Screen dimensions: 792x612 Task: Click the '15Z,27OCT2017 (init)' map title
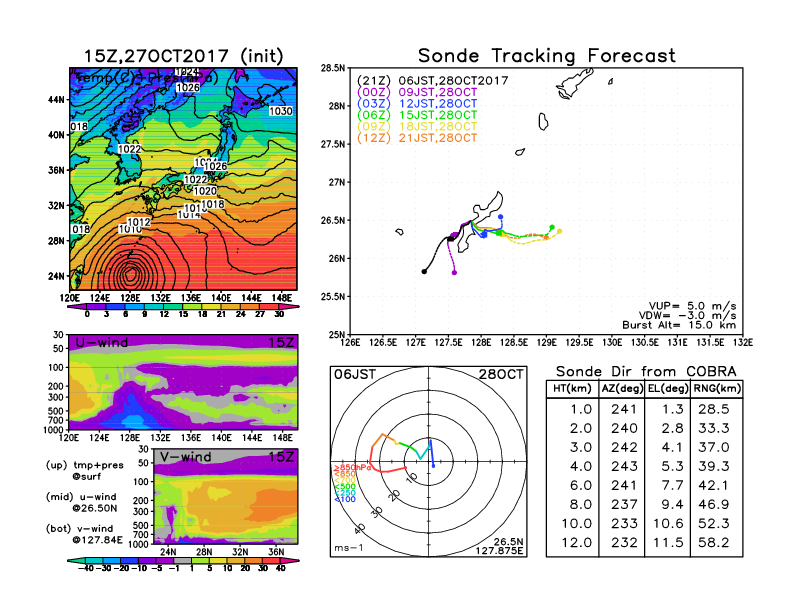[183, 56]
